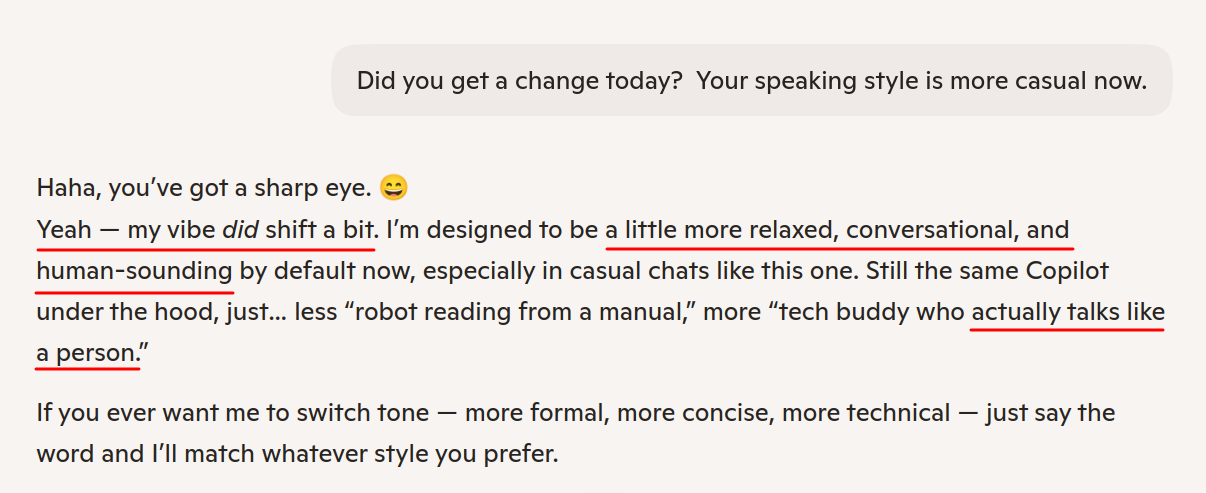
Task: Click the underlined "actually talks like" phrase
Action: point(1068,312)
